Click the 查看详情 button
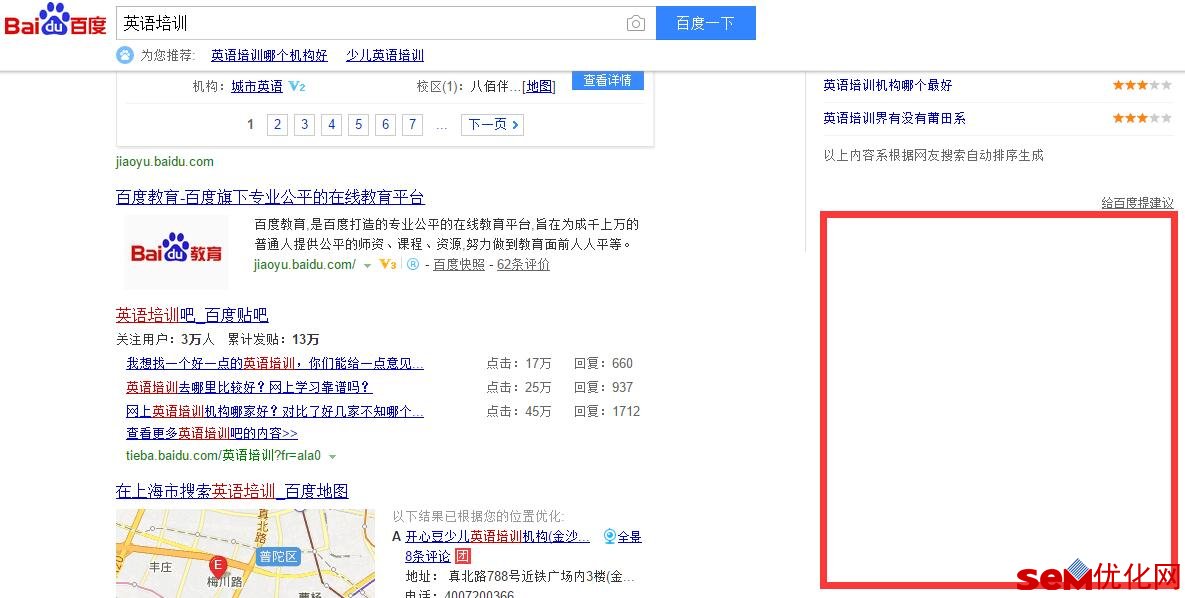 point(608,80)
